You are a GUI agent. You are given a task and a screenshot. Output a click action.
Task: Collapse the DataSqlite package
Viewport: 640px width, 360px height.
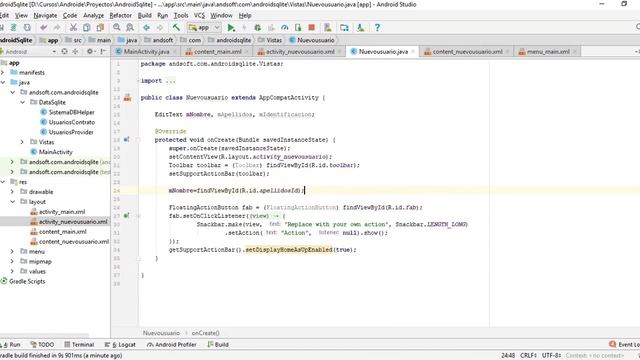click(22, 102)
